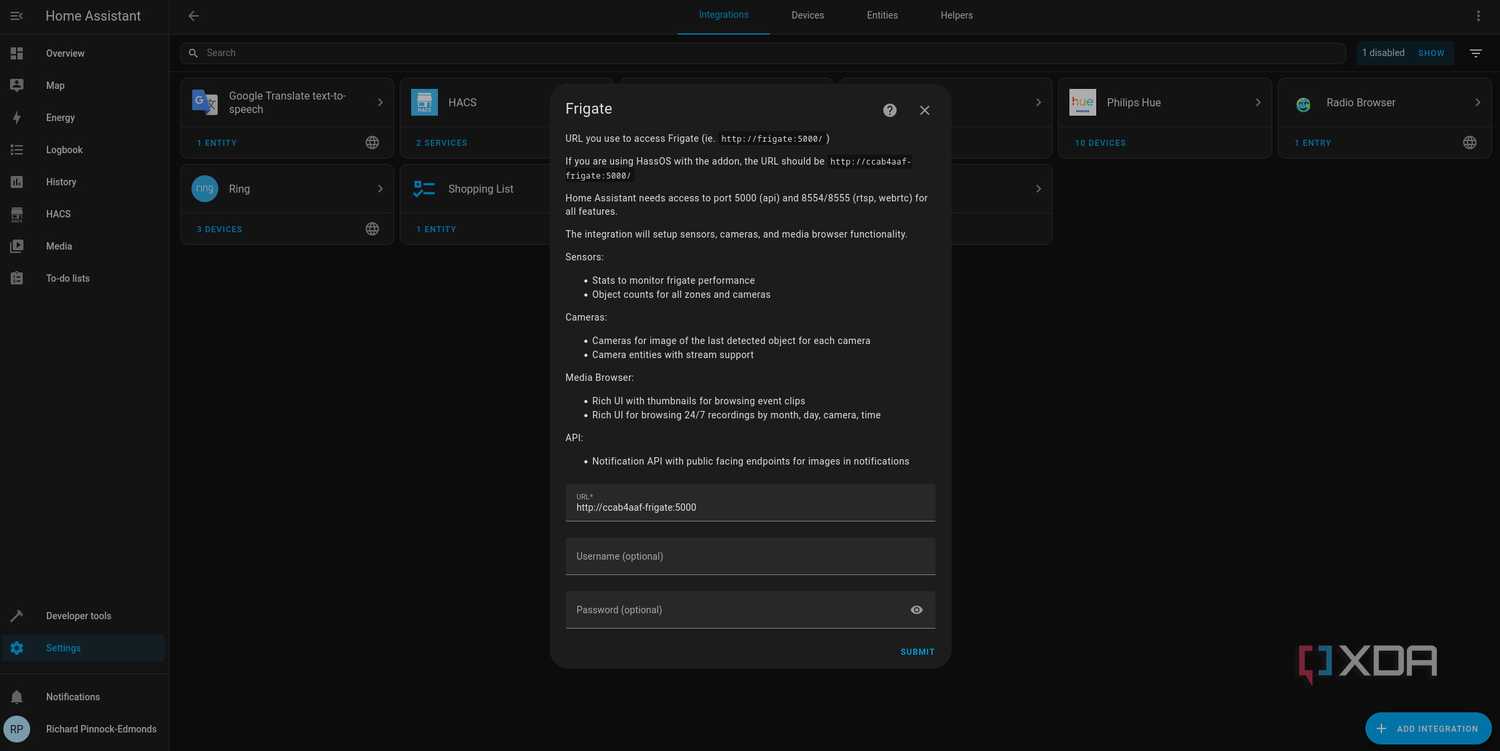
Task: Switch to the Integrations tab
Action: pos(724,16)
